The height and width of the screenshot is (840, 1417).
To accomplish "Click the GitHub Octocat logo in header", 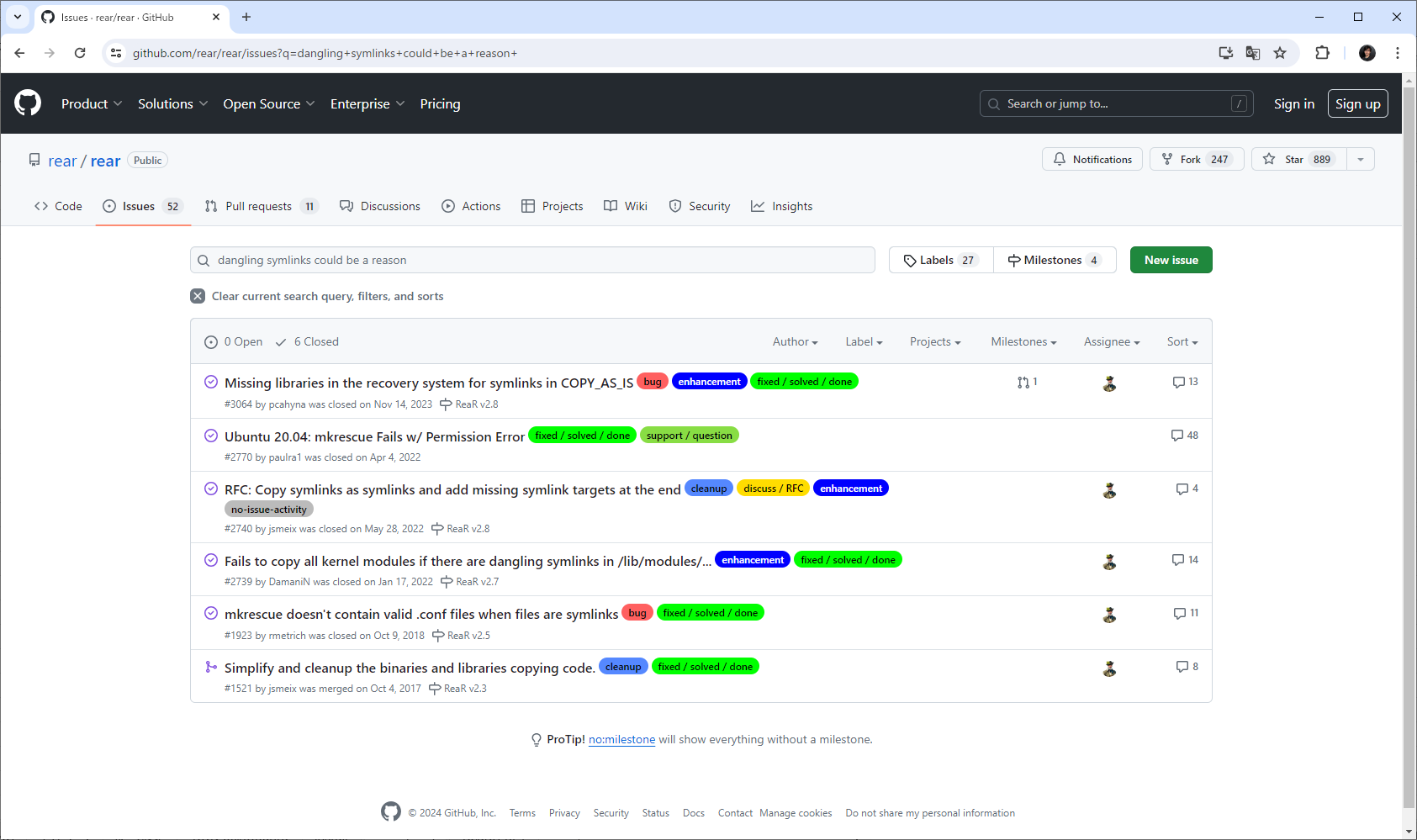I will point(28,103).
